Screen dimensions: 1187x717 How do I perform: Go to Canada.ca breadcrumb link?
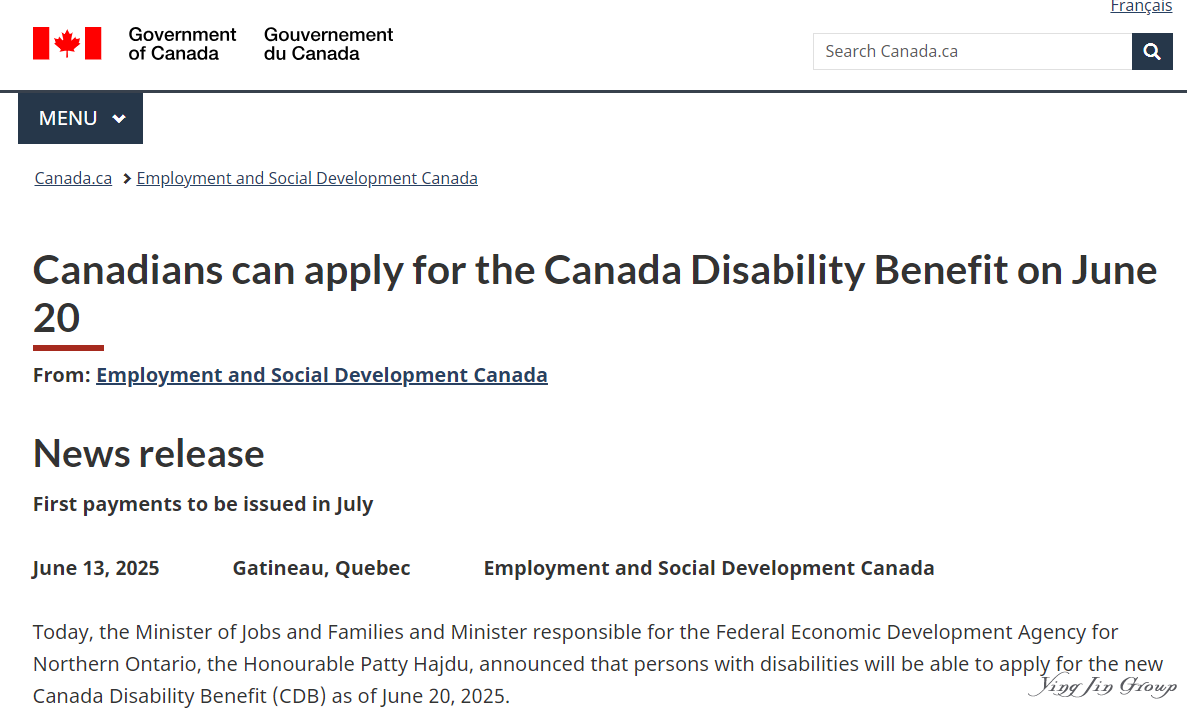click(73, 178)
